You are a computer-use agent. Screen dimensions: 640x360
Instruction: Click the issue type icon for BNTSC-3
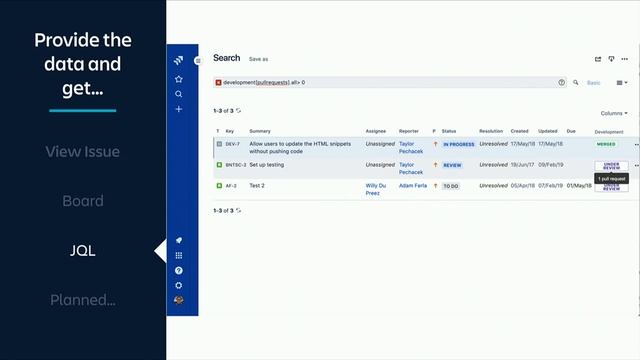[219, 165]
